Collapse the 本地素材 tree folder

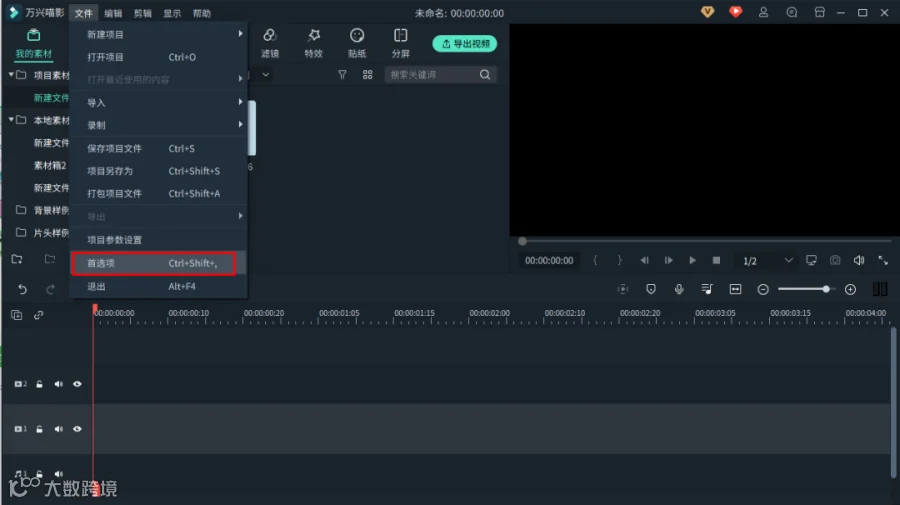coord(11,120)
